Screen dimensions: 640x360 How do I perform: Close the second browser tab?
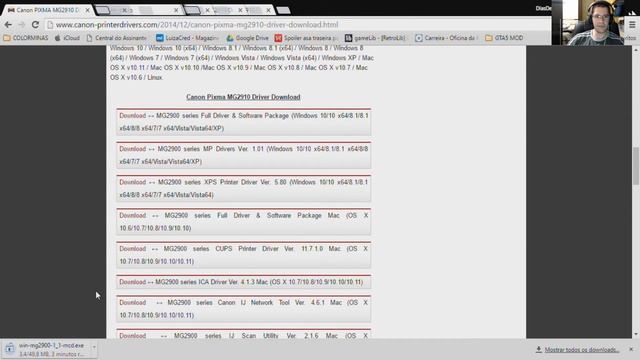[176, 10]
